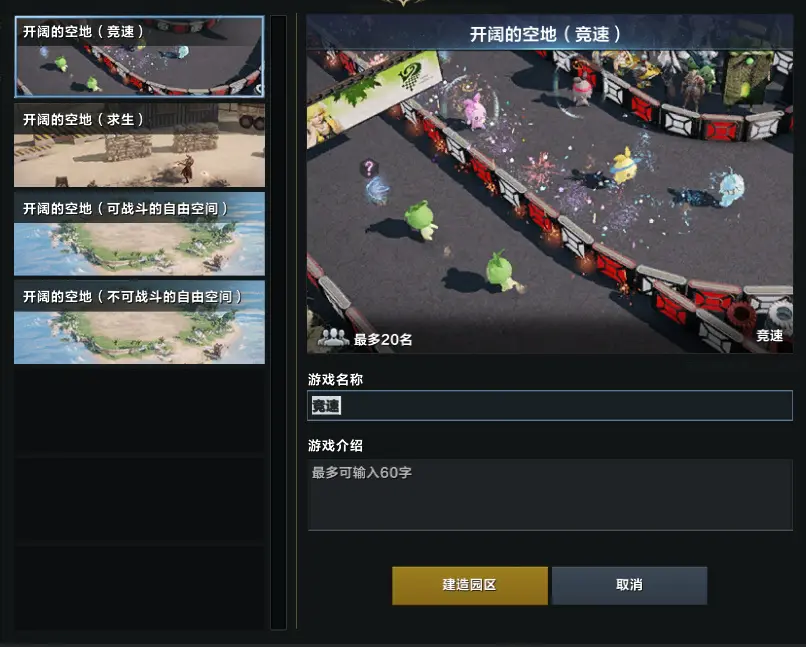Viewport: 806px width, 647px height.
Task: Click the 建造园区 gold button
Action: coord(469,585)
